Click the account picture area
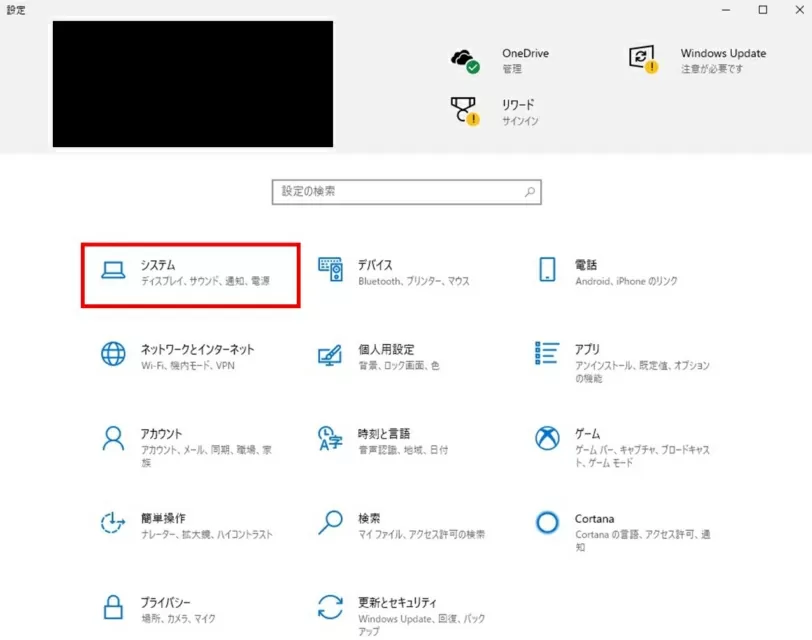812x640 pixels. (193, 84)
